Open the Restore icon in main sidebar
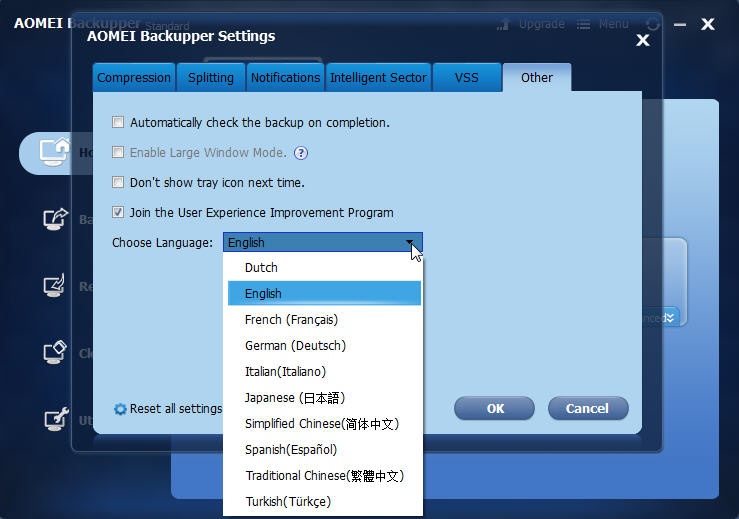 pyautogui.click(x=55, y=286)
